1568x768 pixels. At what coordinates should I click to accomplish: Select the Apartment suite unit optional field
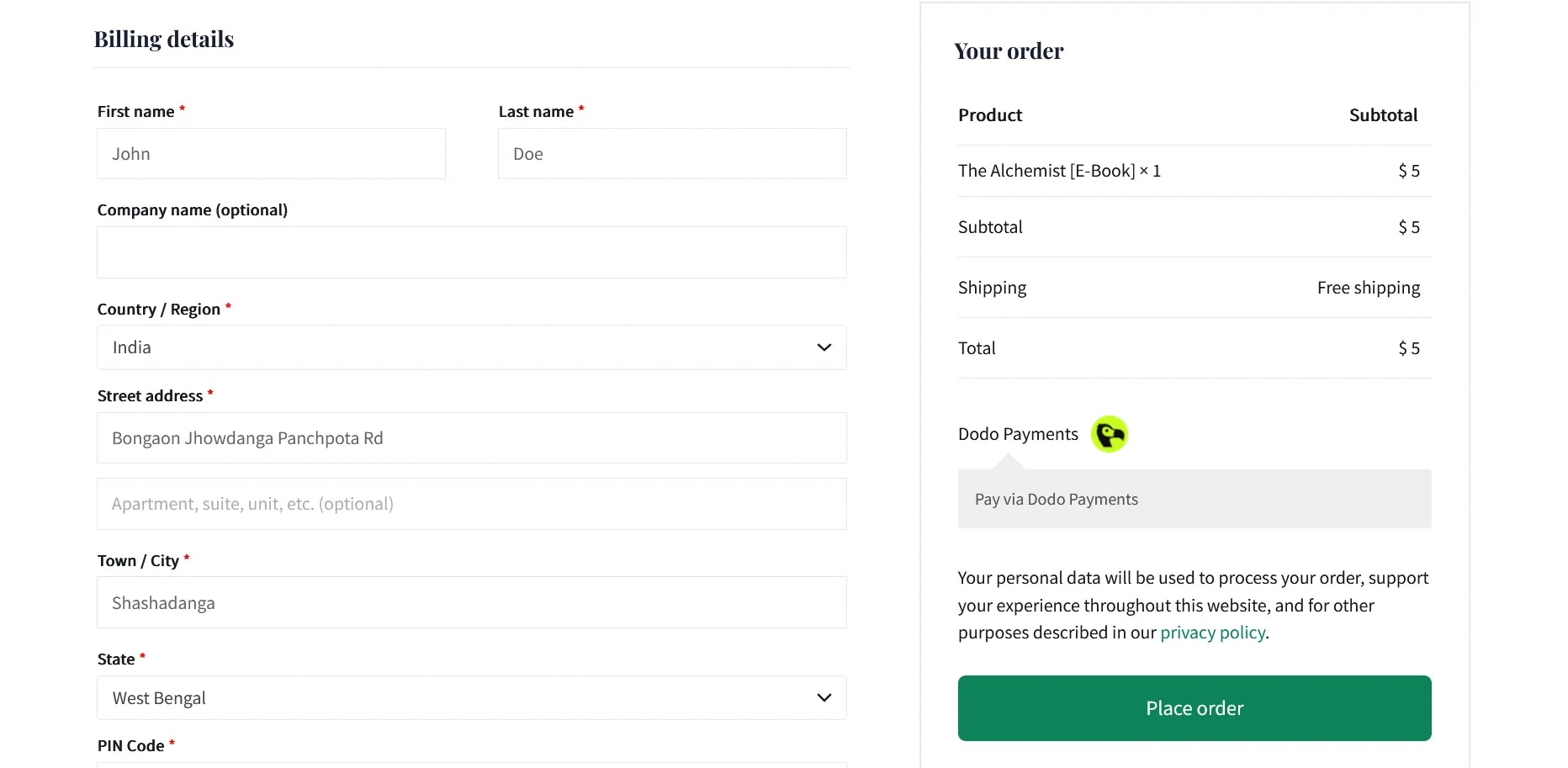click(471, 504)
